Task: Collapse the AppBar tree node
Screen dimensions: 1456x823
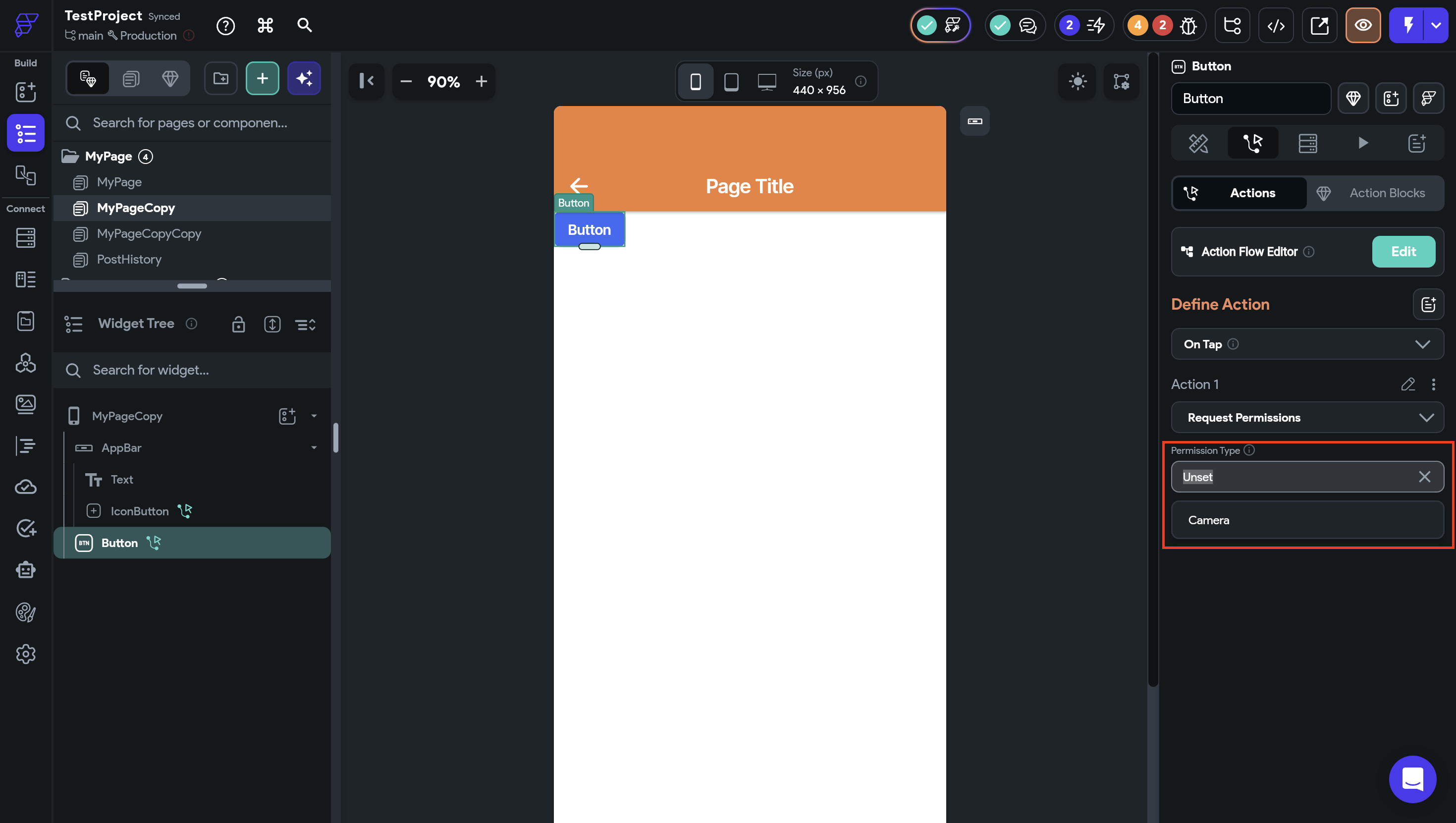Action: [314, 448]
